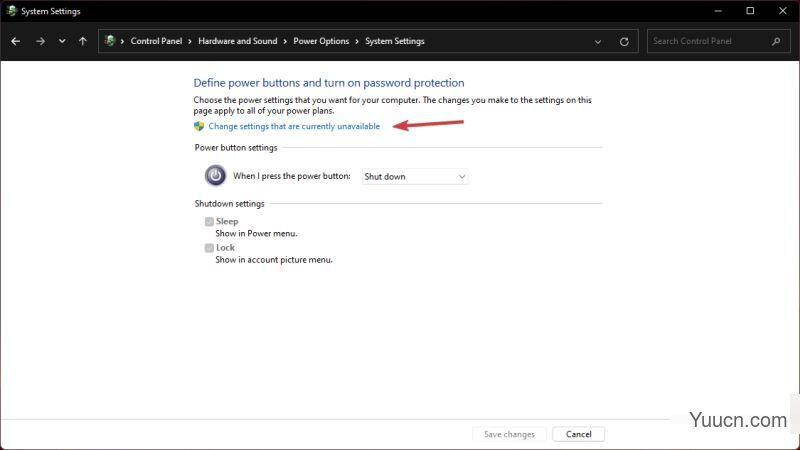
Task: Toggle the Lock checkbox
Action: (x=209, y=248)
